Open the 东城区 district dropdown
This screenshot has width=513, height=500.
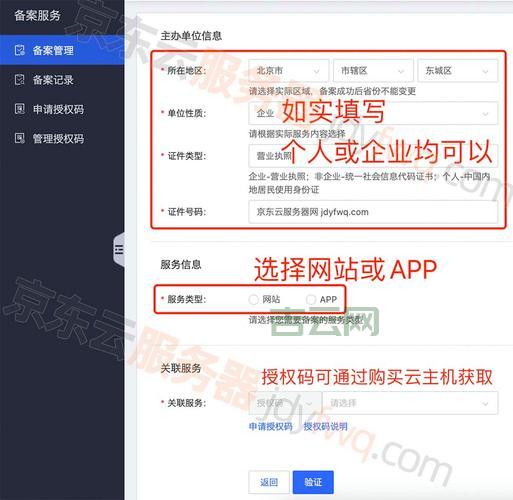[x=458, y=71]
